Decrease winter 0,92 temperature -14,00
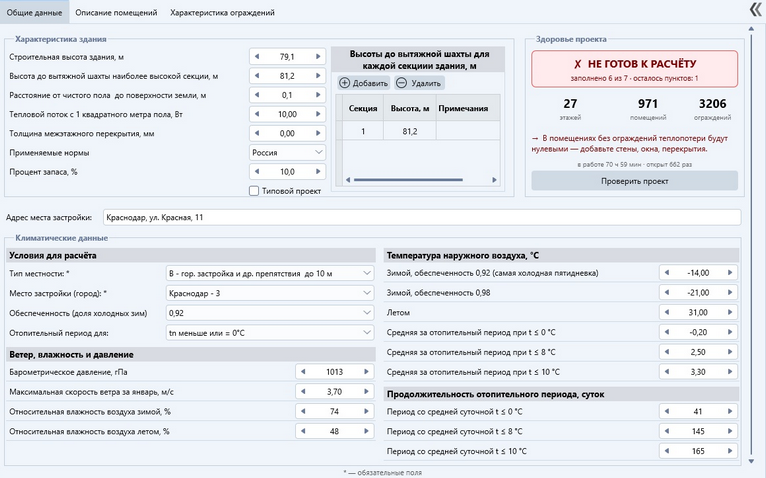This screenshot has height=478, width=766. pos(667,273)
